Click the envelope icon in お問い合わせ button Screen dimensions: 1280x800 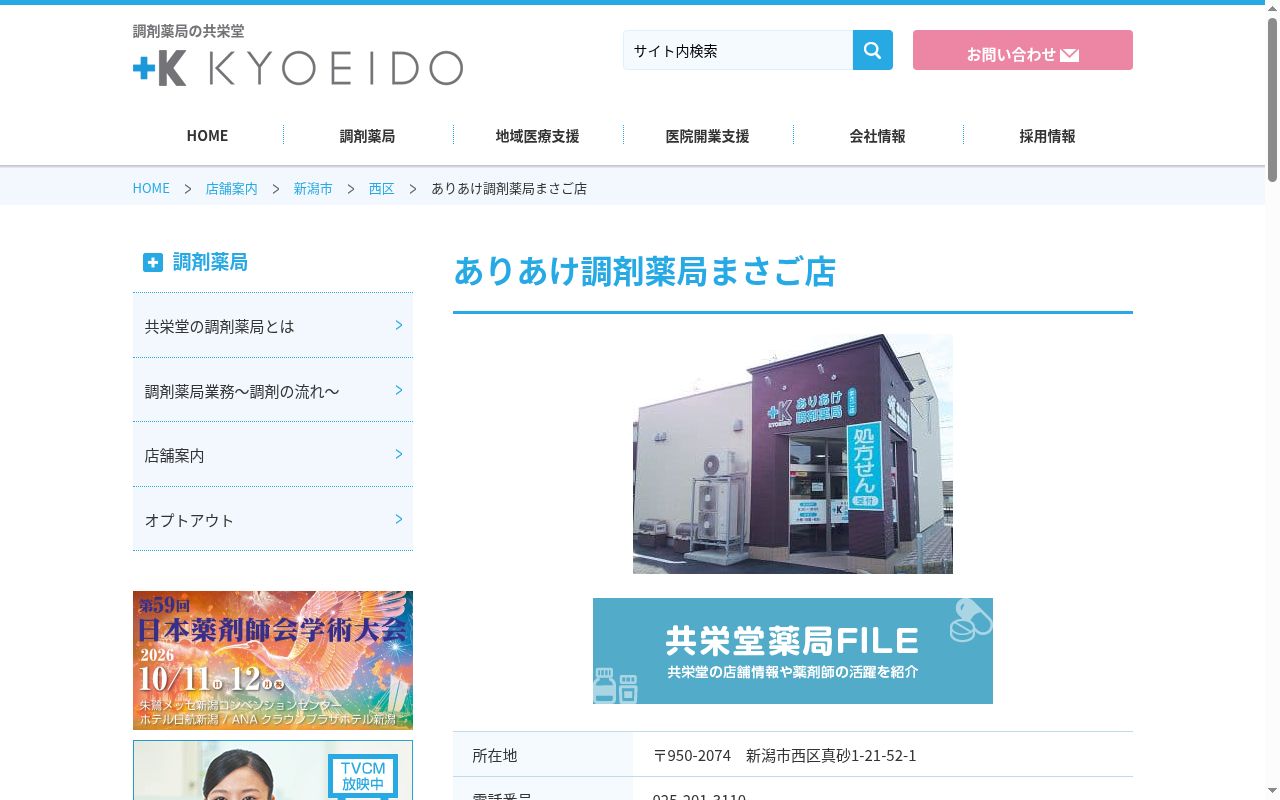1069,55
